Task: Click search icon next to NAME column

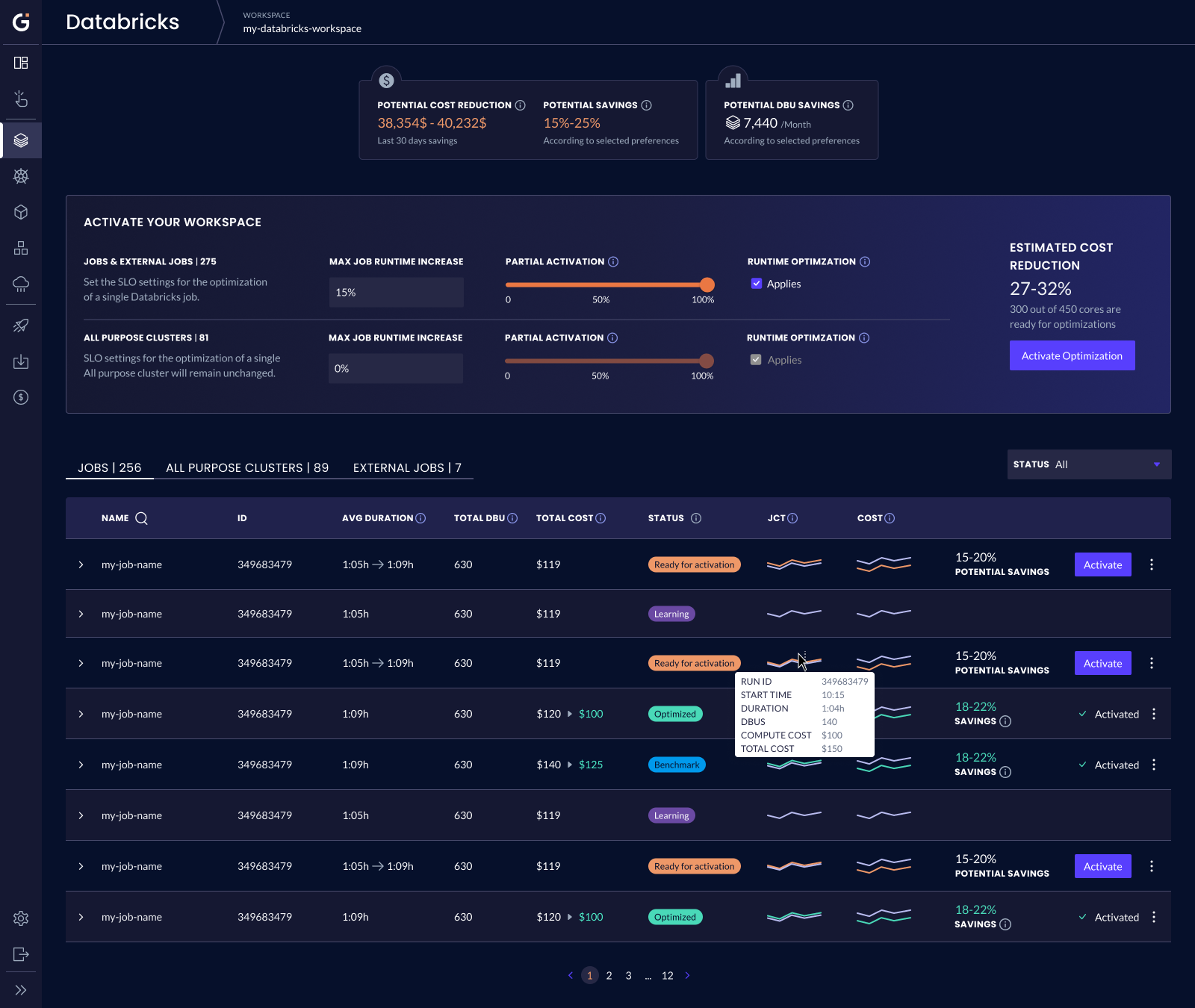Action: click(x=141, y=518)
